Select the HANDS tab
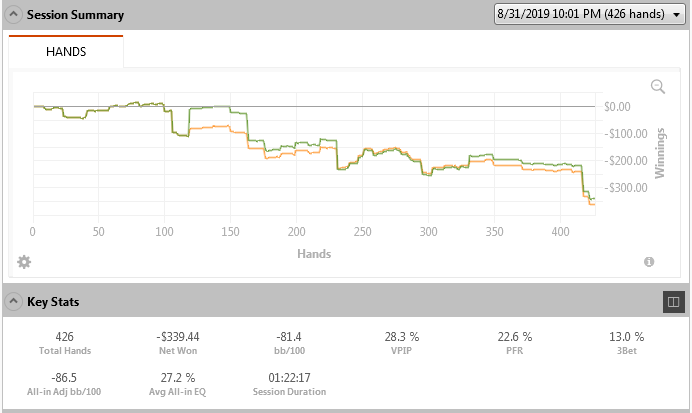 click(x=66, y=52)
